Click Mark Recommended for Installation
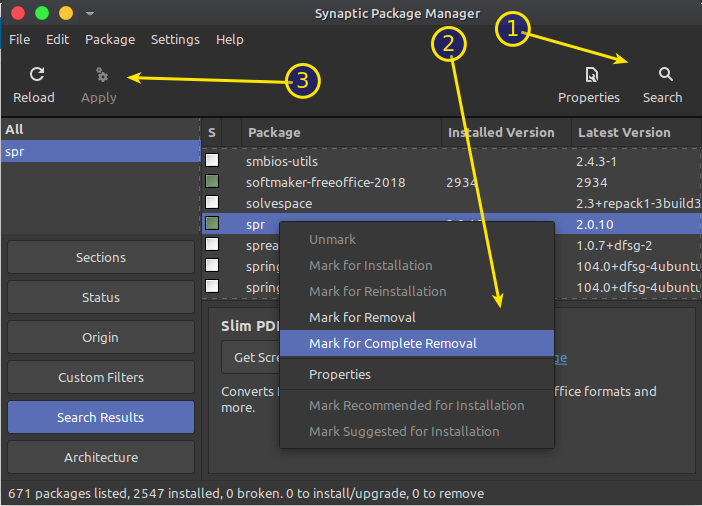Screen dimensions: 702x506 point(417,406)
